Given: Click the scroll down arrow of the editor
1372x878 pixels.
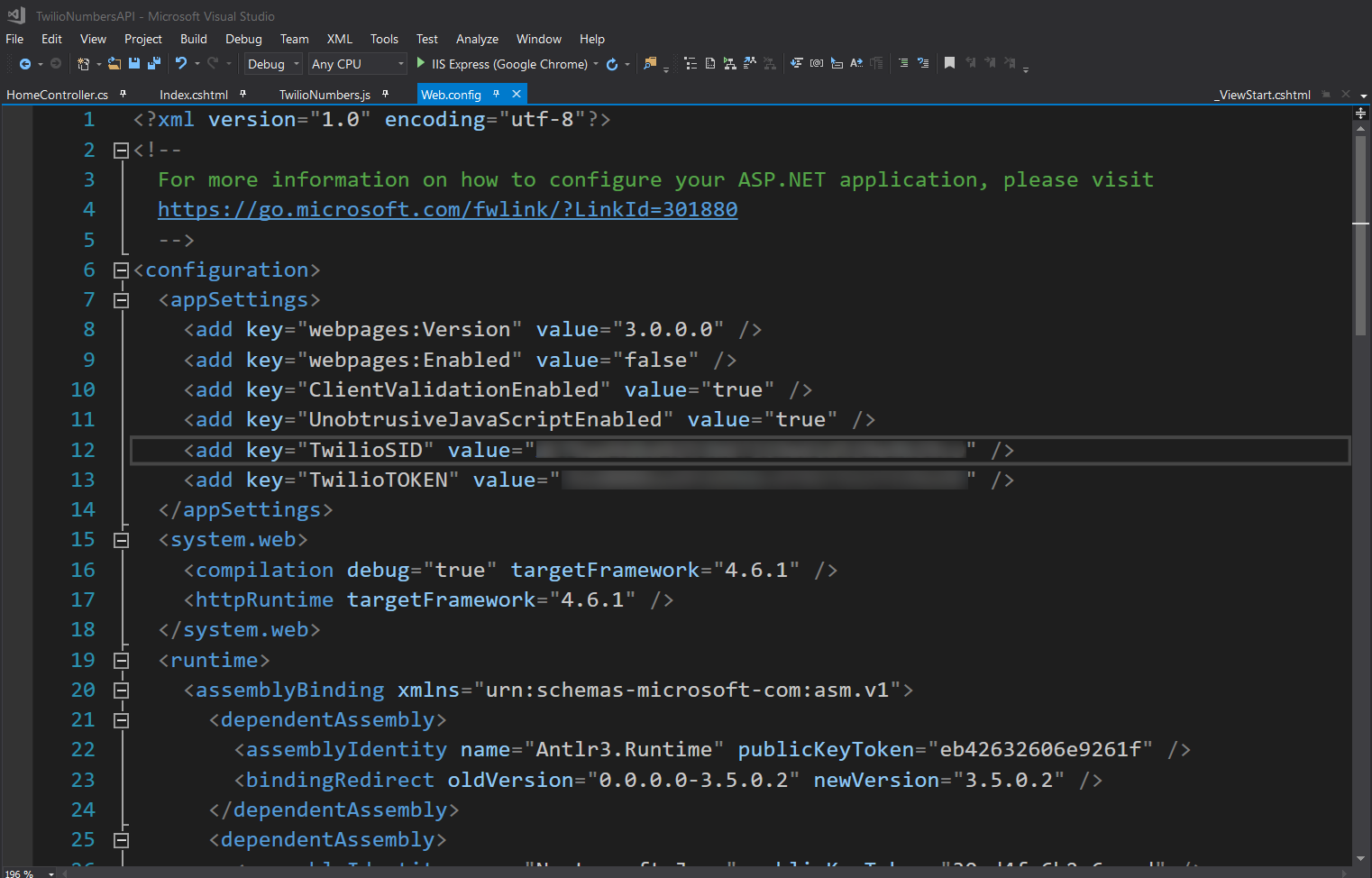Looking at the screenshot, I should pyautogui.click(x=1360, y=859).
